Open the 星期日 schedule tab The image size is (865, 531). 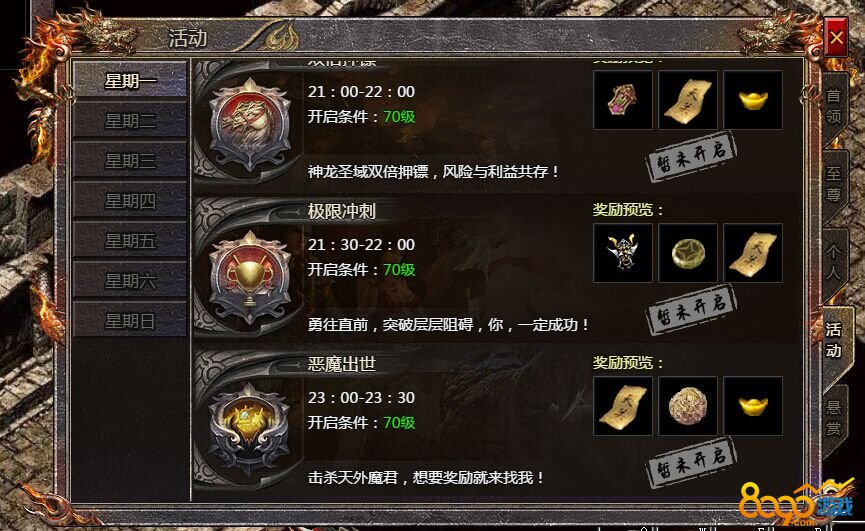tap(130, 320)
